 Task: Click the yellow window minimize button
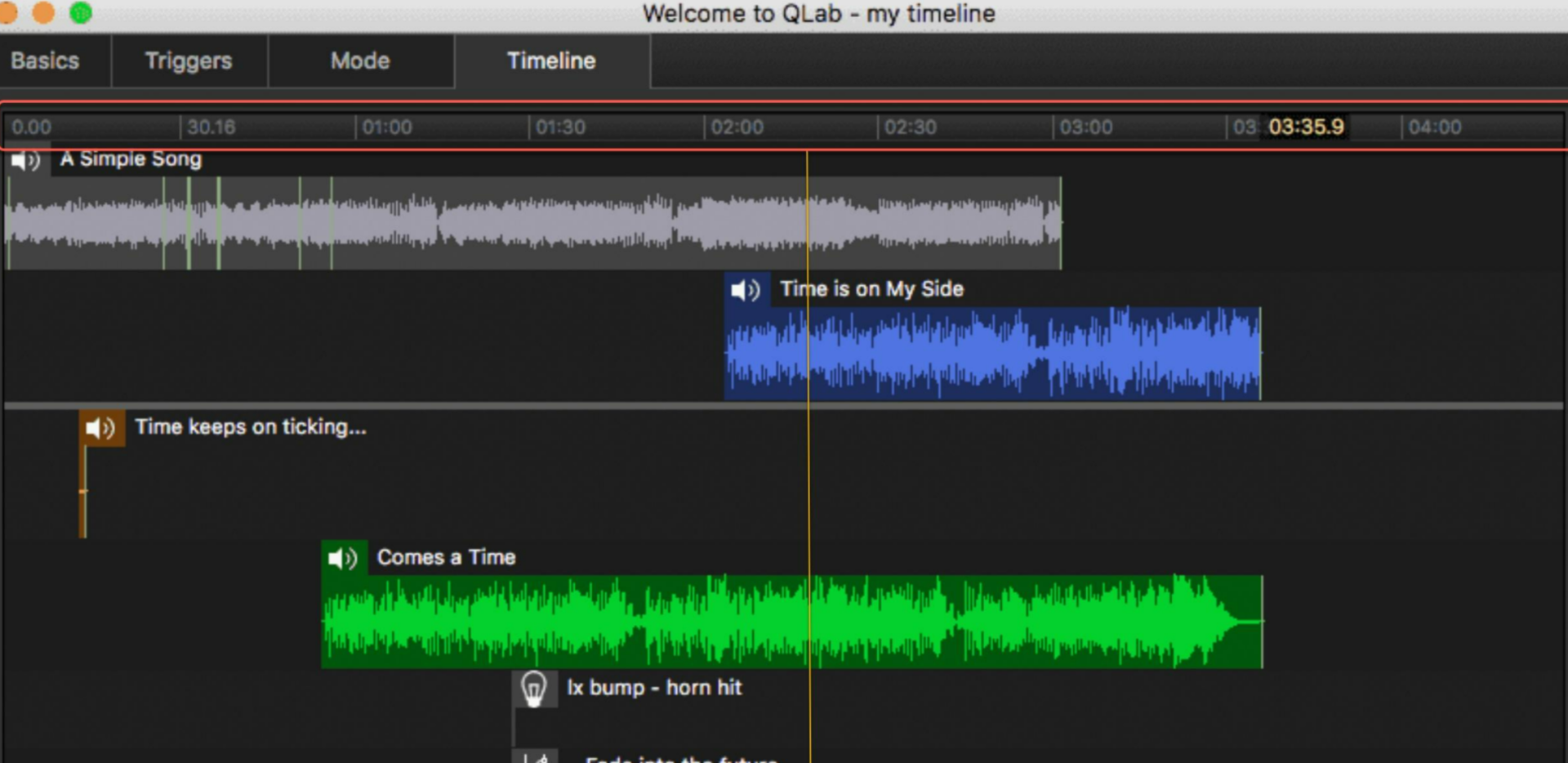(x=43, y=12)
